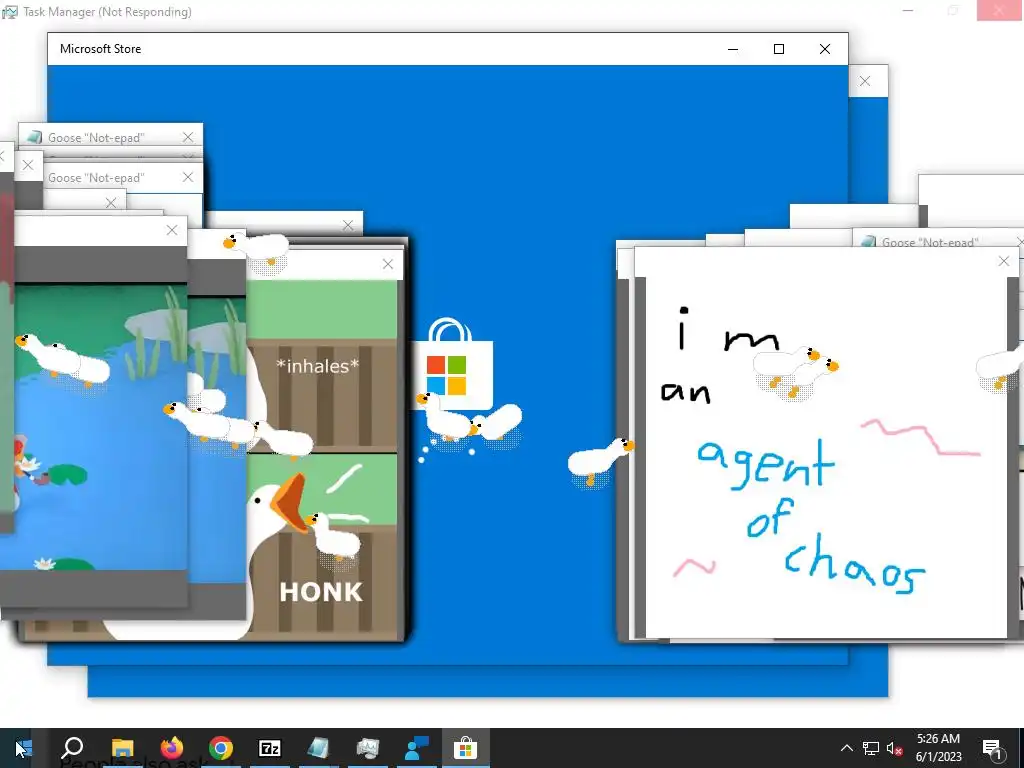The width and height of the screenshot is (1024, 768).
Task: Click the "agent of chaos" drawing
Action: coord(826,457)
